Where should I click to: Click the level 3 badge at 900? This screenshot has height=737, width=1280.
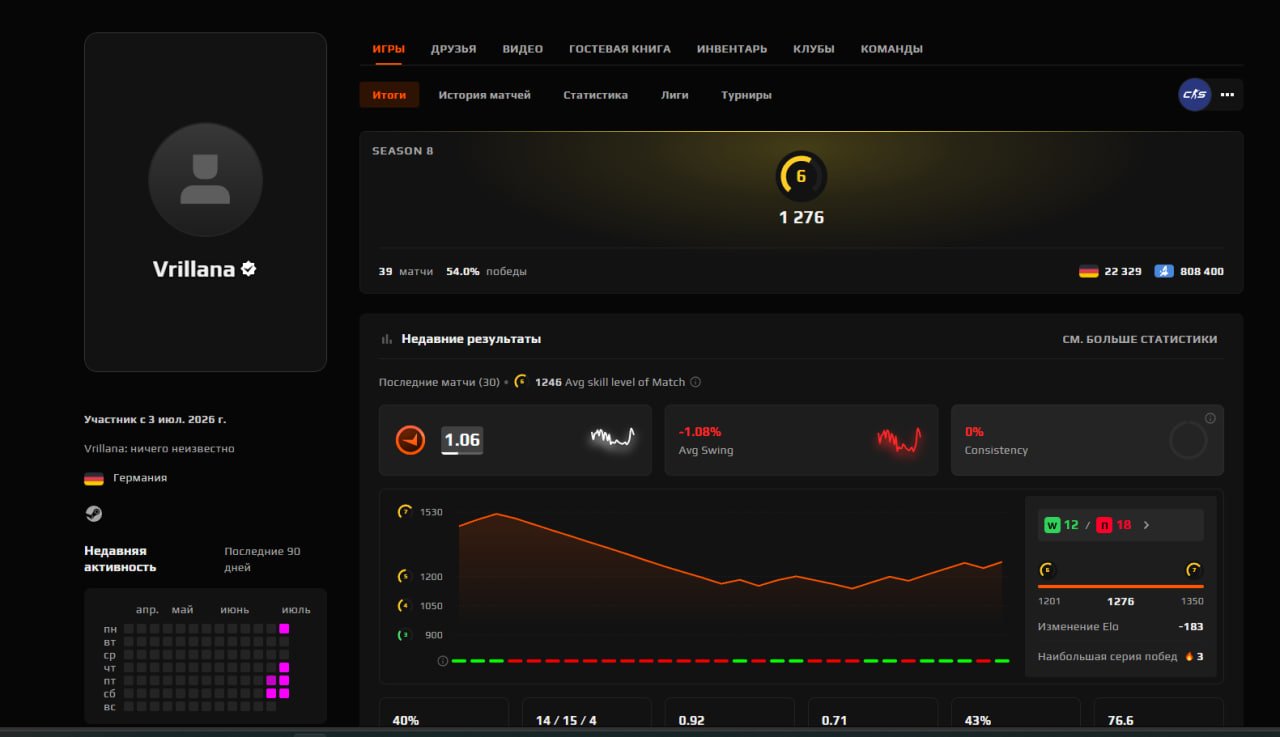[x=404, y=634]
